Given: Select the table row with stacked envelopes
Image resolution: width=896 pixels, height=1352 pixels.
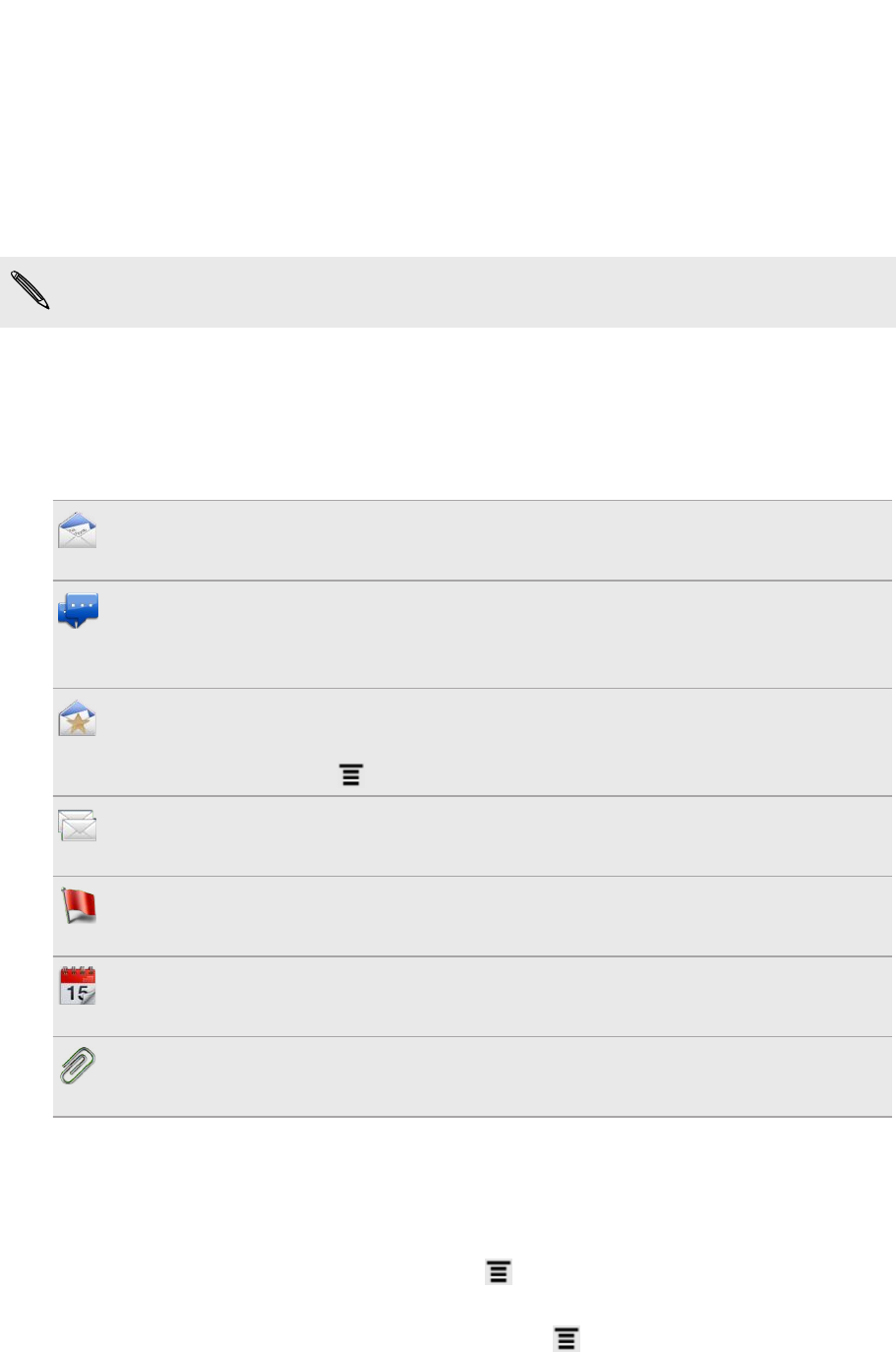Looking at the screenshot, I should [x=472, y=836].
